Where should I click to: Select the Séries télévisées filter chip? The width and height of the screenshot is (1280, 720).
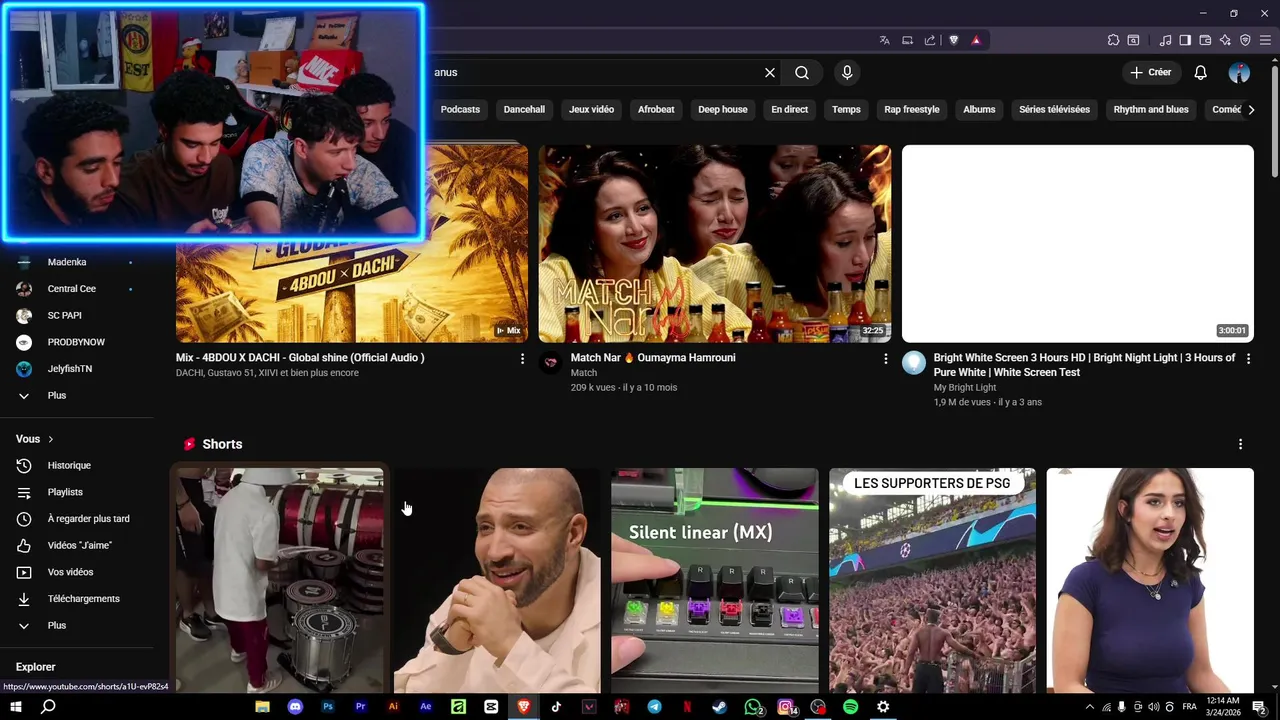coord(1054,109)
